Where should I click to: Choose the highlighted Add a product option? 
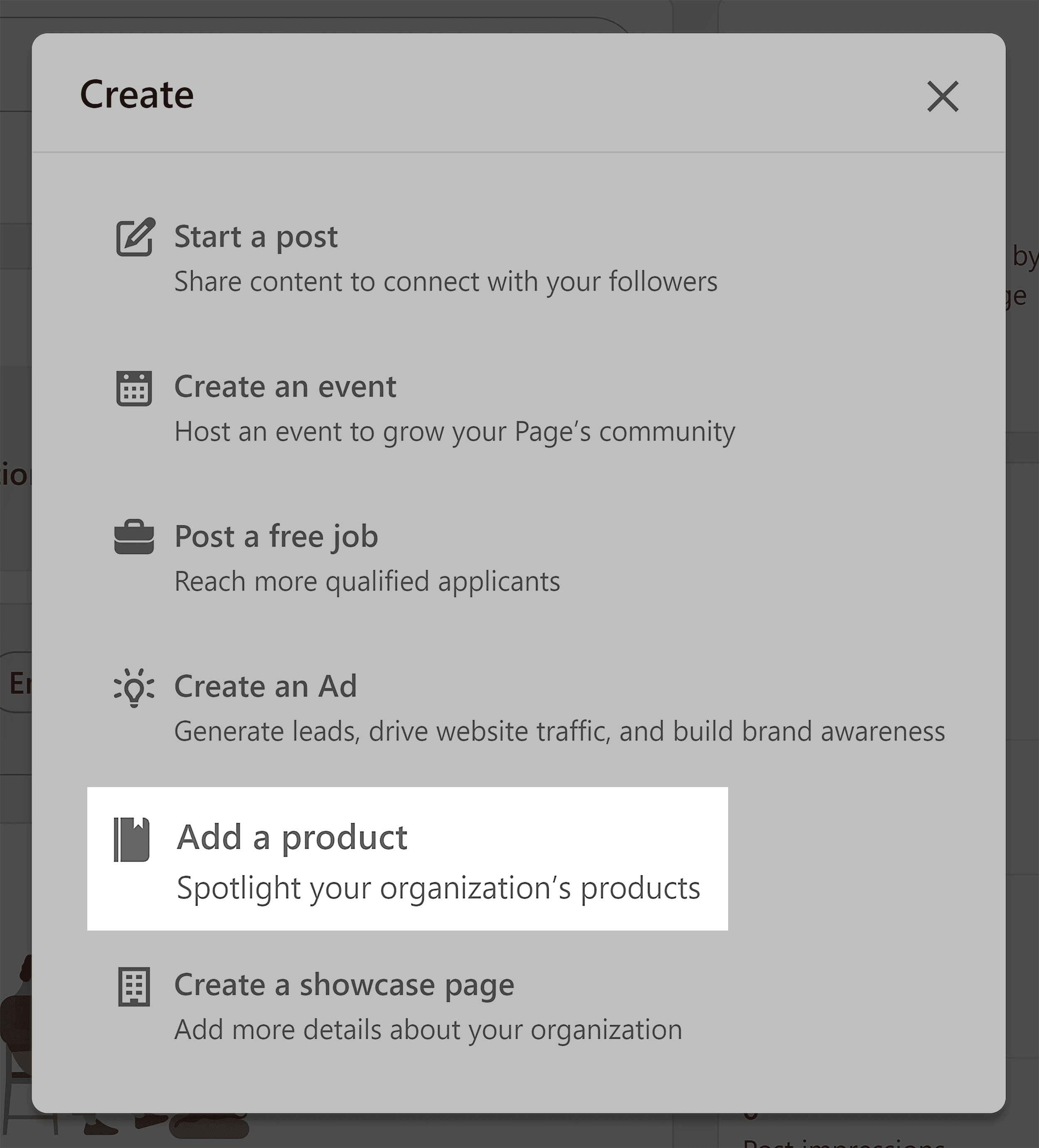tap(291, 837)
